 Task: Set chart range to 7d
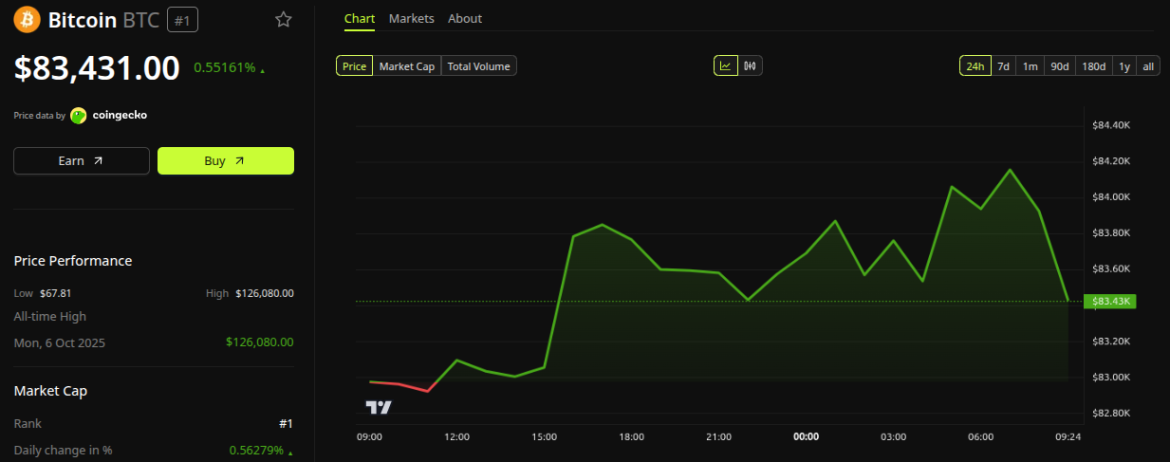pyautogui.click(x=1004, y=66)
